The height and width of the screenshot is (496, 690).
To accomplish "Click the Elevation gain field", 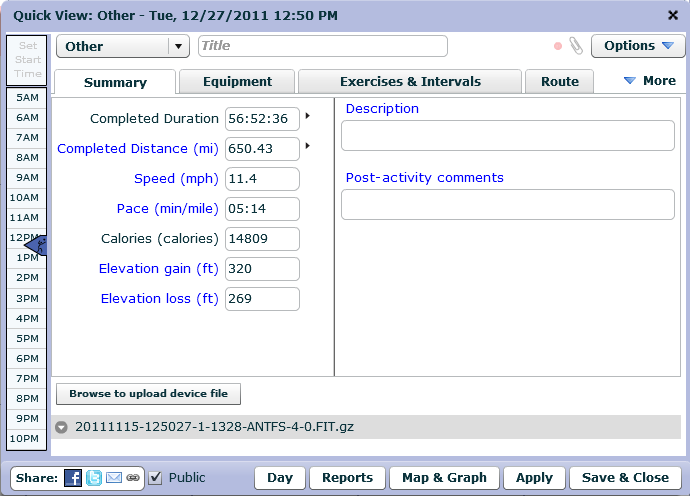I will click(262, 268).
